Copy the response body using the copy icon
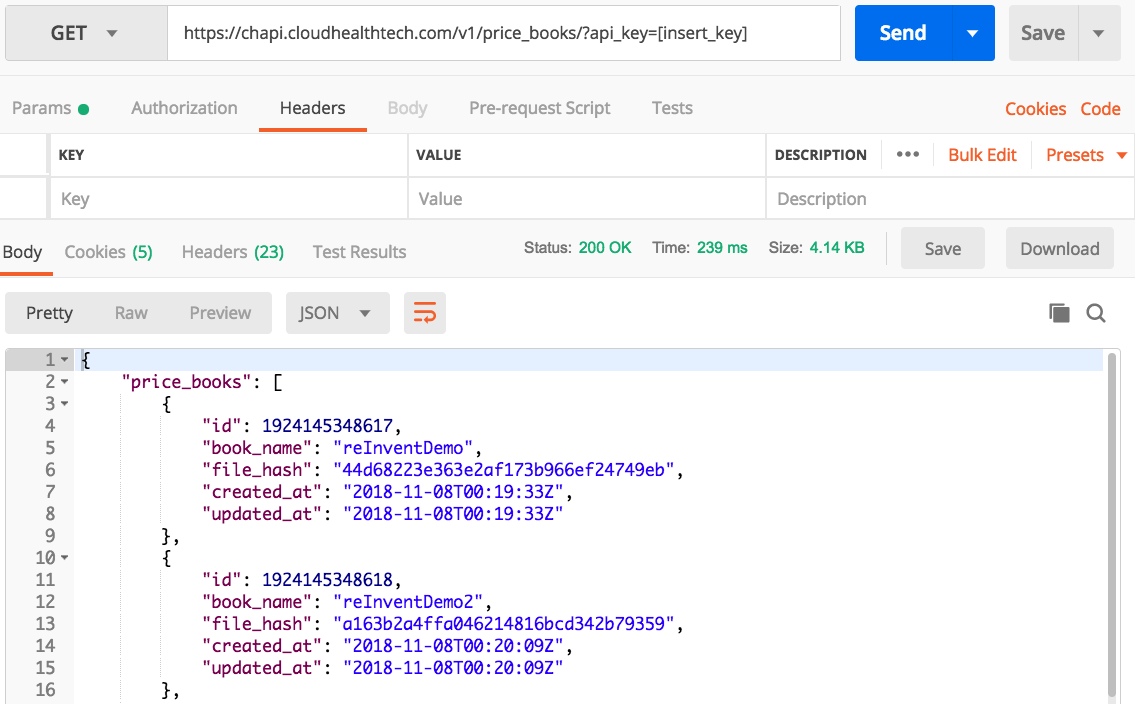 [x=1059, y=312]
